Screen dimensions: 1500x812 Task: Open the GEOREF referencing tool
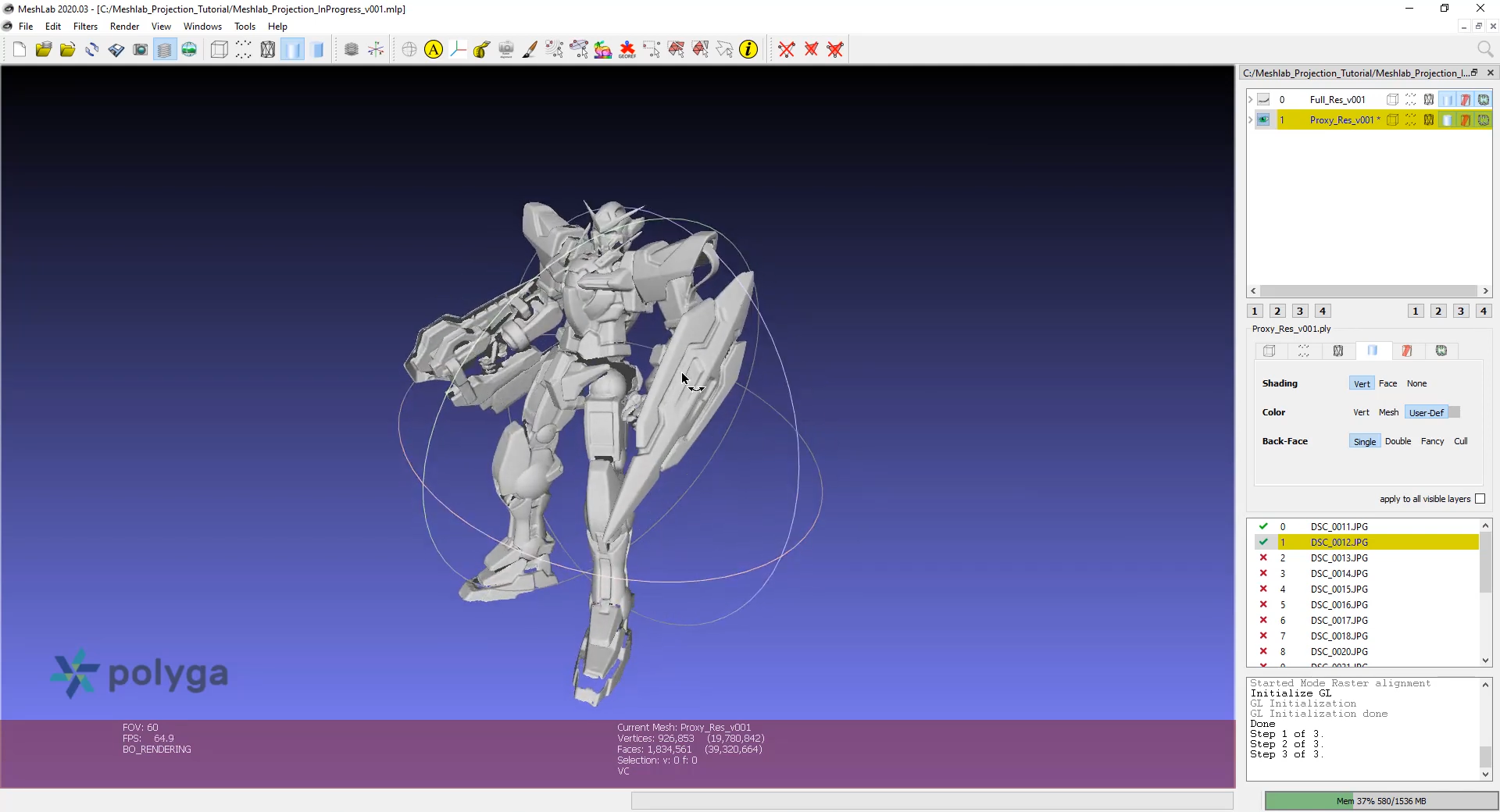pos(627,50)
